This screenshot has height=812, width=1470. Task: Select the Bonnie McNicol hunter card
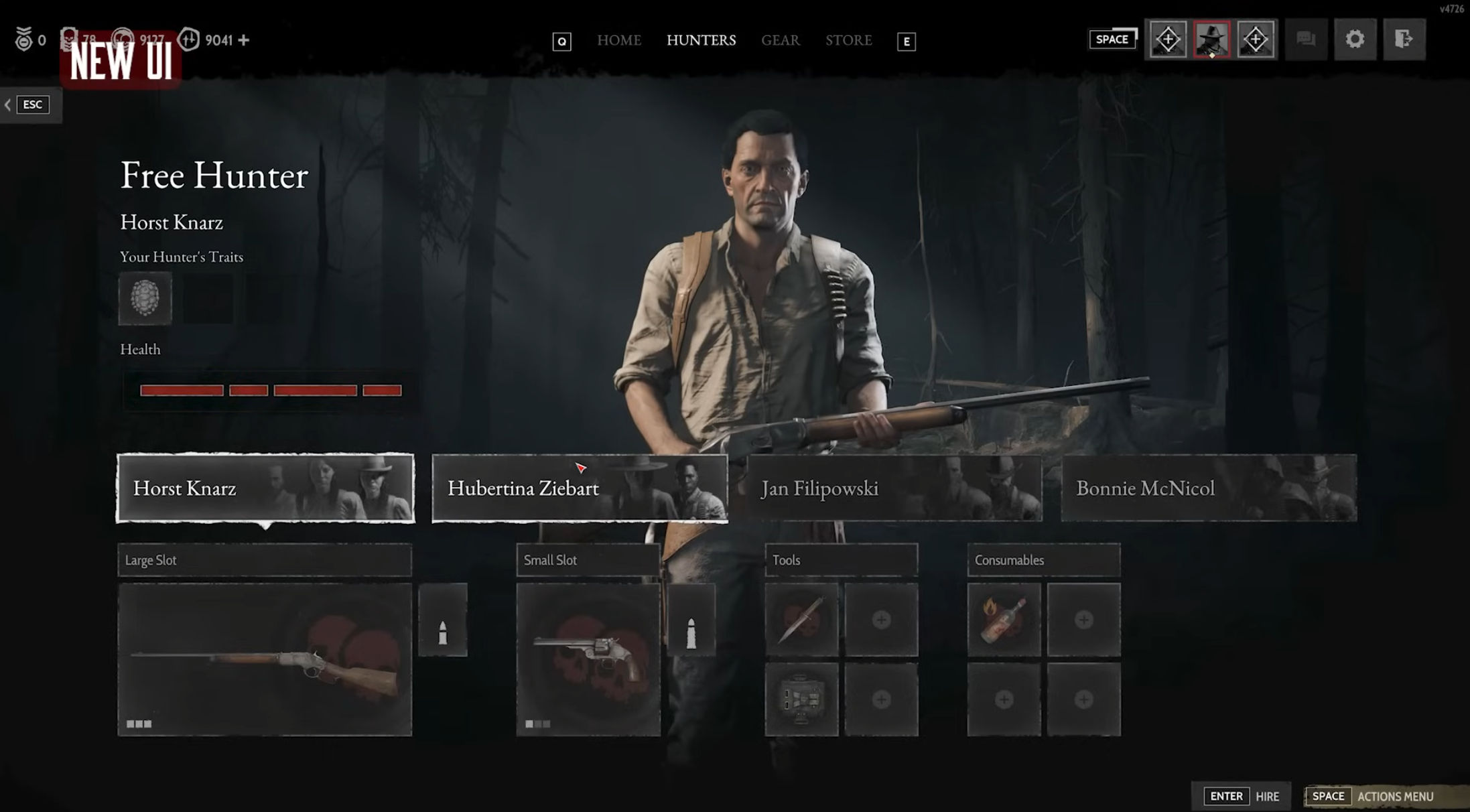point(1209,488)
